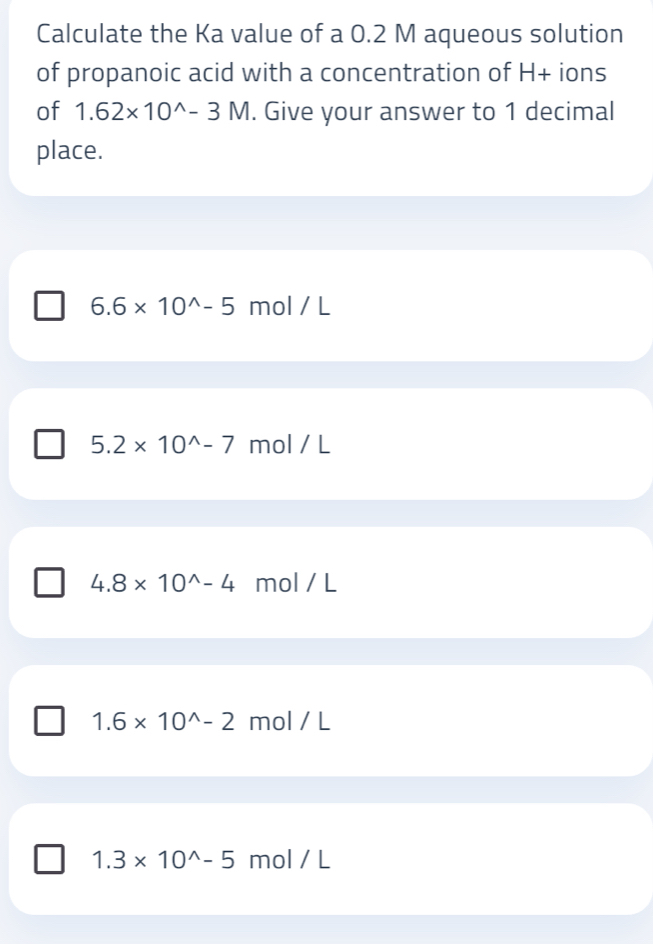This screenshot has height=944, width=653.
Task: Enable the 1.6 × 10^-2 mol/L checkbox
Action: (49, 721)
